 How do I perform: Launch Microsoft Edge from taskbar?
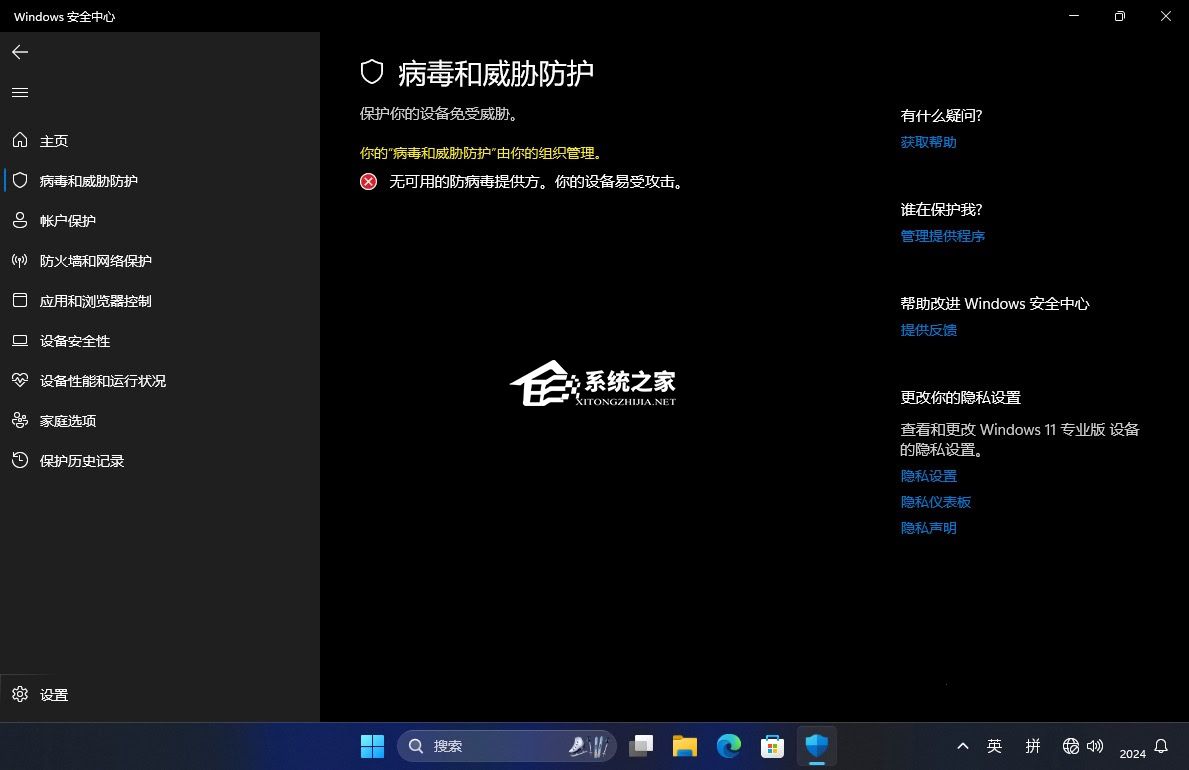coord(729,746)
